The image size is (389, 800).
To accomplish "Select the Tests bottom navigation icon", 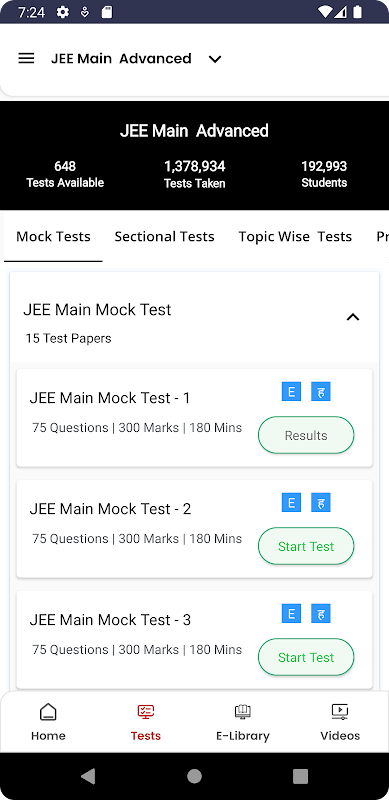I will point(145,712).
